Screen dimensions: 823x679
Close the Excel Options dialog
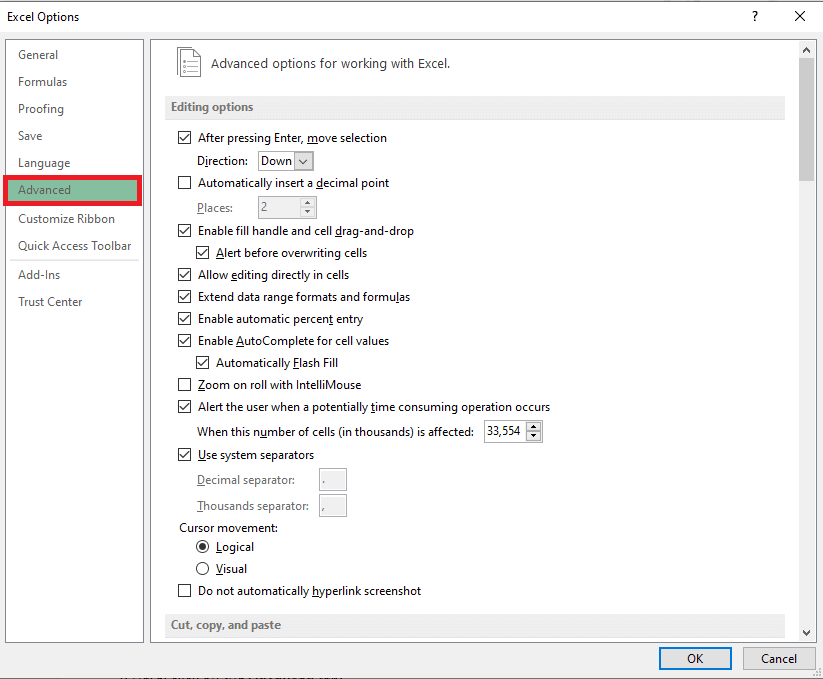(799, 16)
